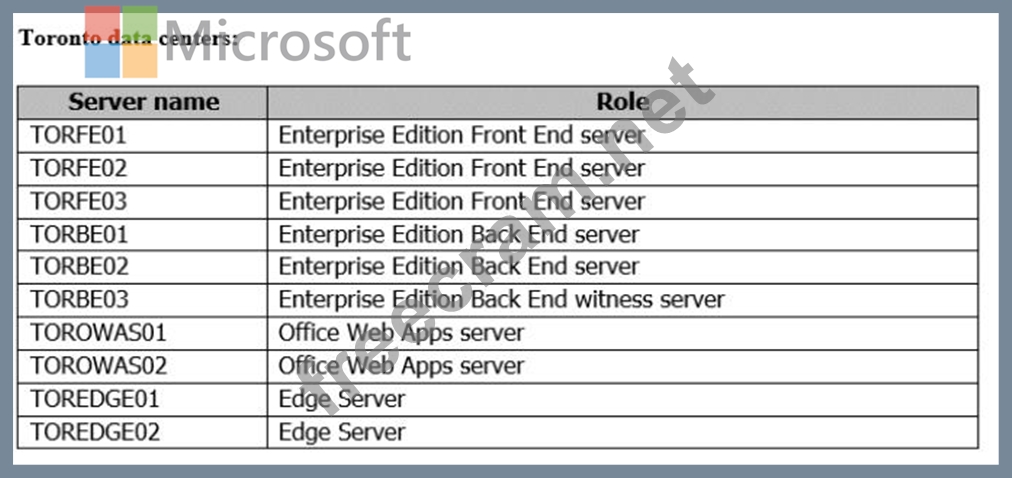Image resolution: width=1012 pixels, height=478 pixels.
Task: Select the Server name column header
Action: point(143,102)
